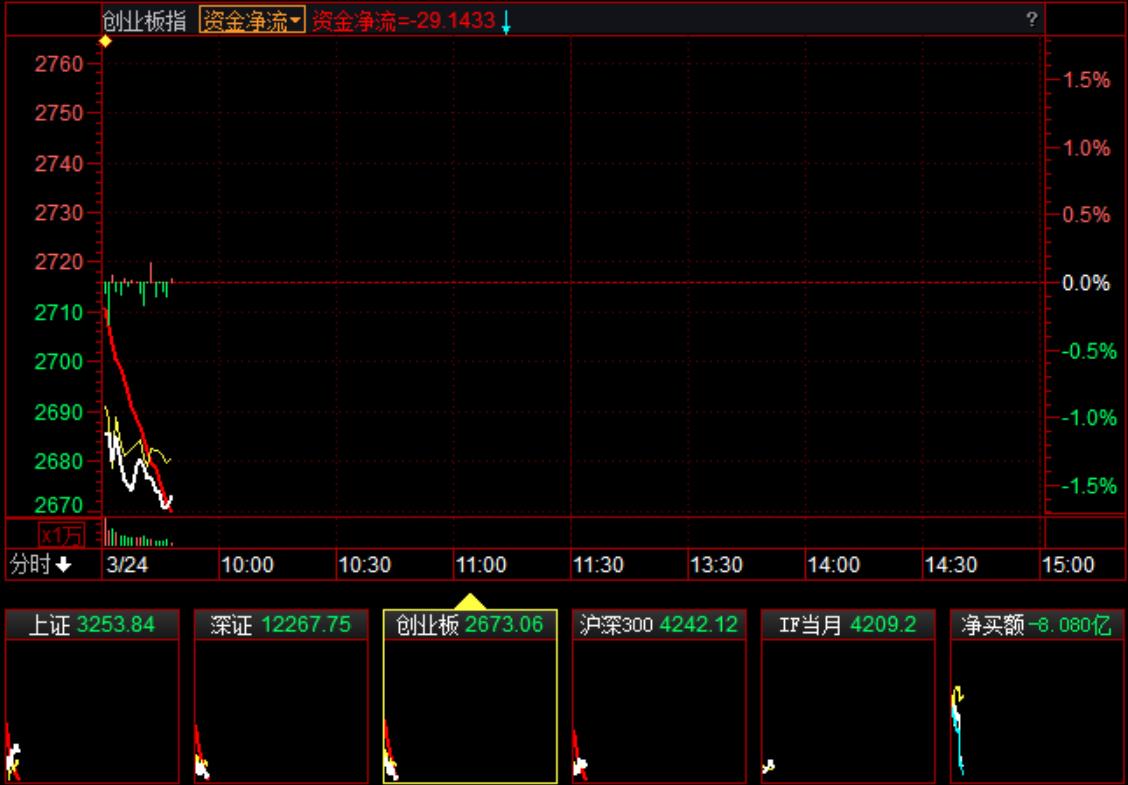
Task: Switch to the 沪深300 index tab
Action: point(659,625)
